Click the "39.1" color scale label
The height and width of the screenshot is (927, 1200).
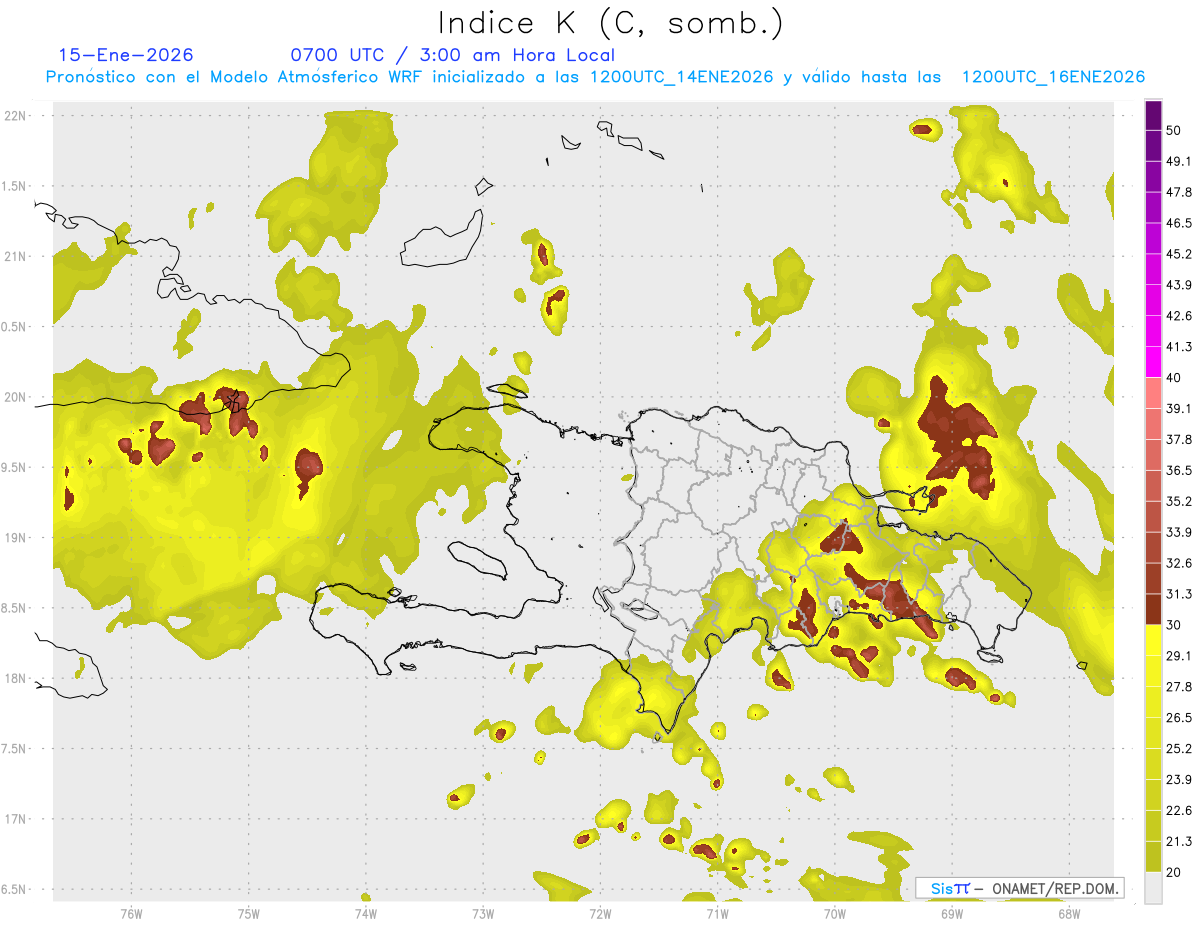[x=1179, y=408]
